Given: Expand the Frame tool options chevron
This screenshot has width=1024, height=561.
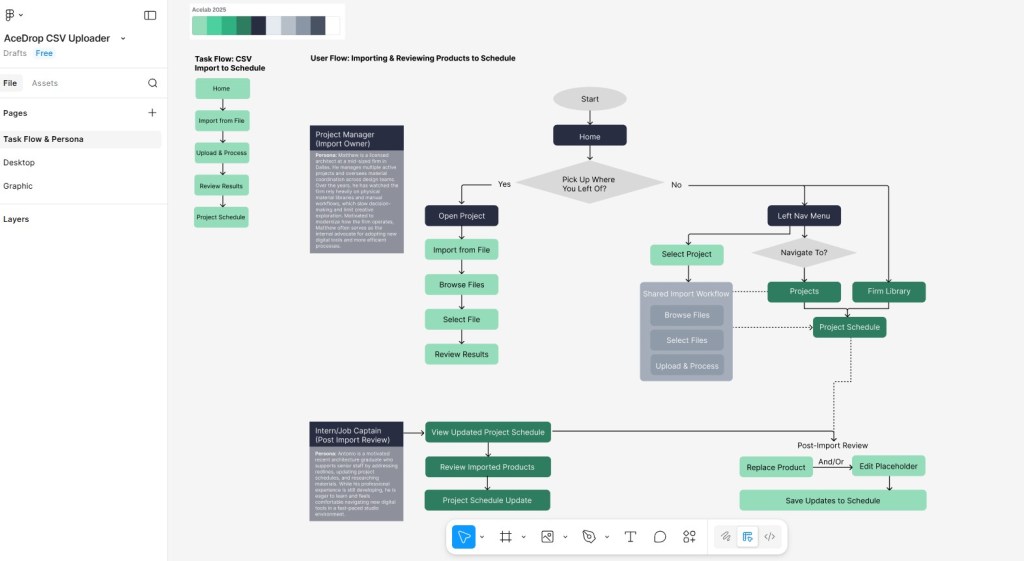Looking at the screenshot, I should (523, 537).
